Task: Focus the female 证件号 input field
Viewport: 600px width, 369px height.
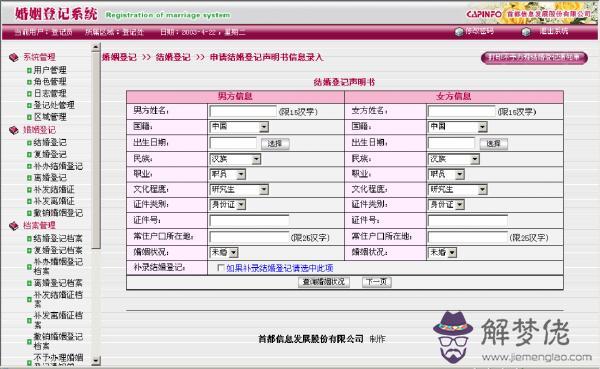Action: pos(468,221)
